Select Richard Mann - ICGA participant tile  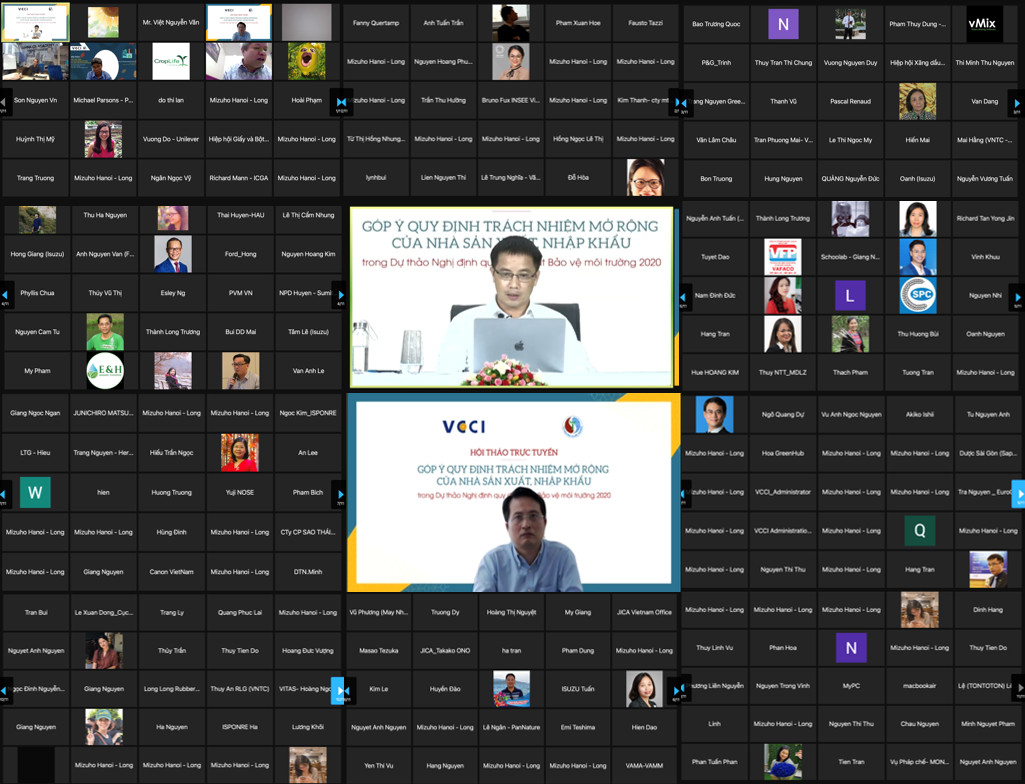(x=240, y=178)
